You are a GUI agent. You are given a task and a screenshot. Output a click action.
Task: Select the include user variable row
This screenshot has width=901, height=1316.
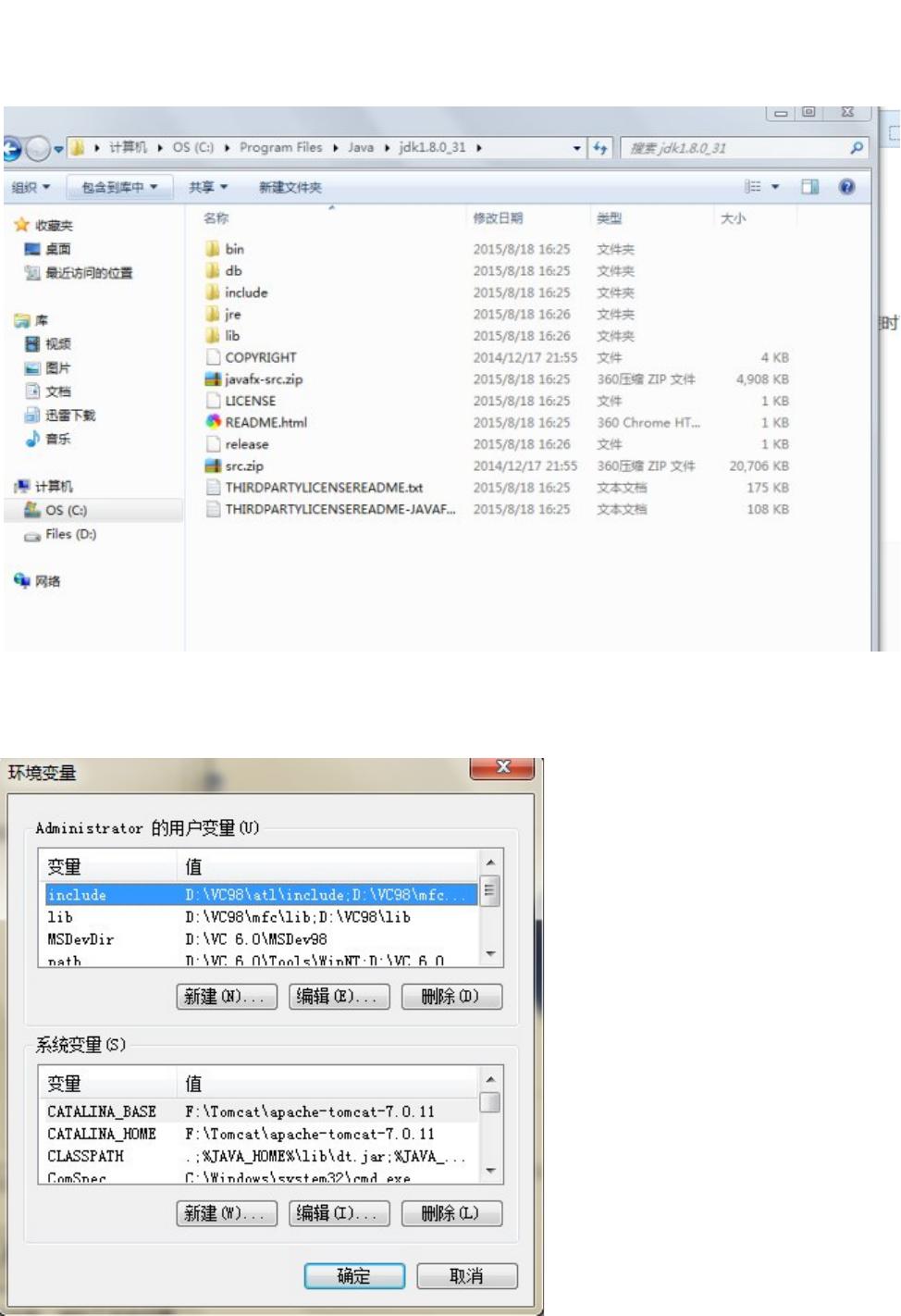tap(261, 895)
